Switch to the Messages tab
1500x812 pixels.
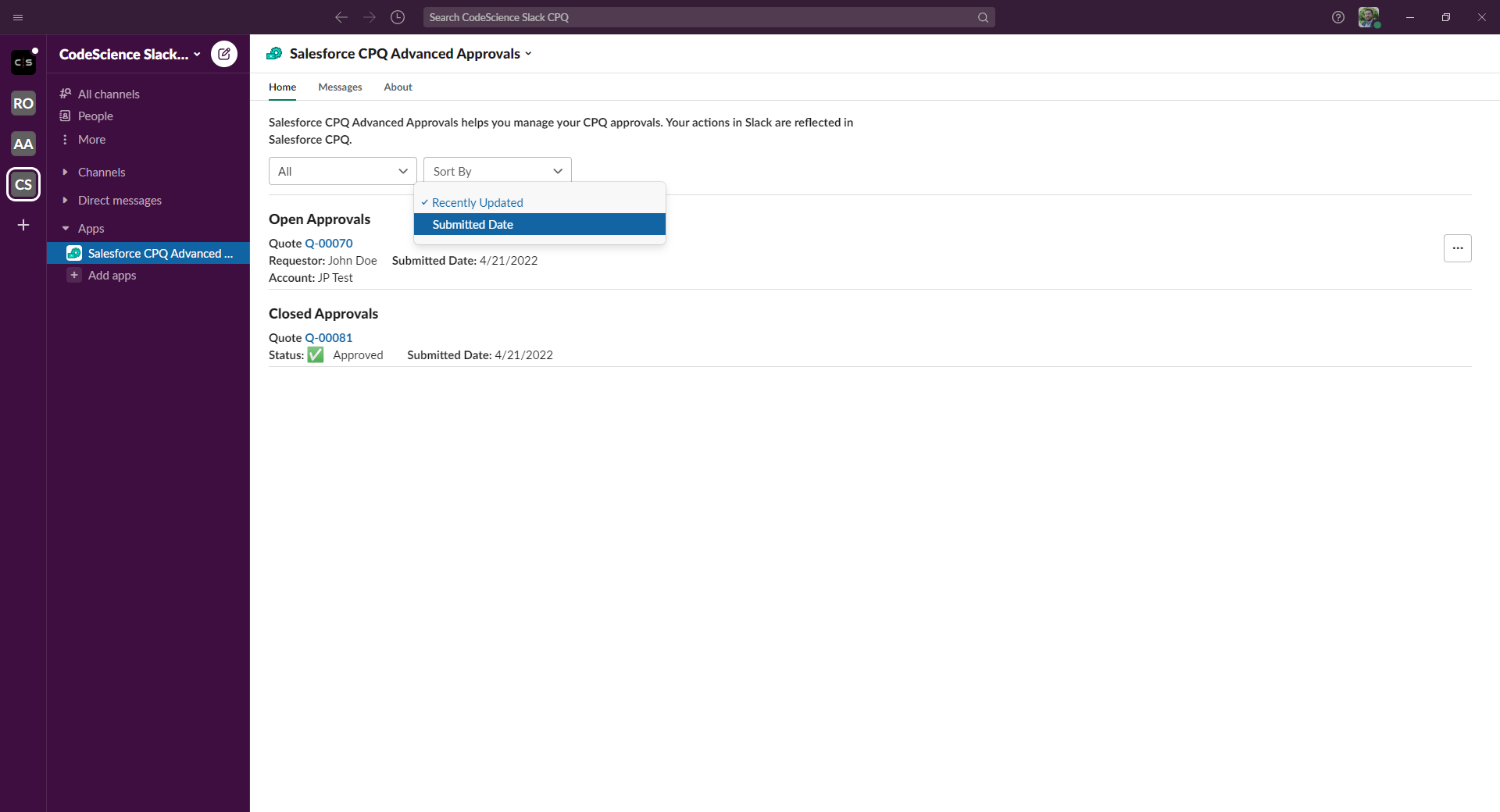(x=340, y=87)
